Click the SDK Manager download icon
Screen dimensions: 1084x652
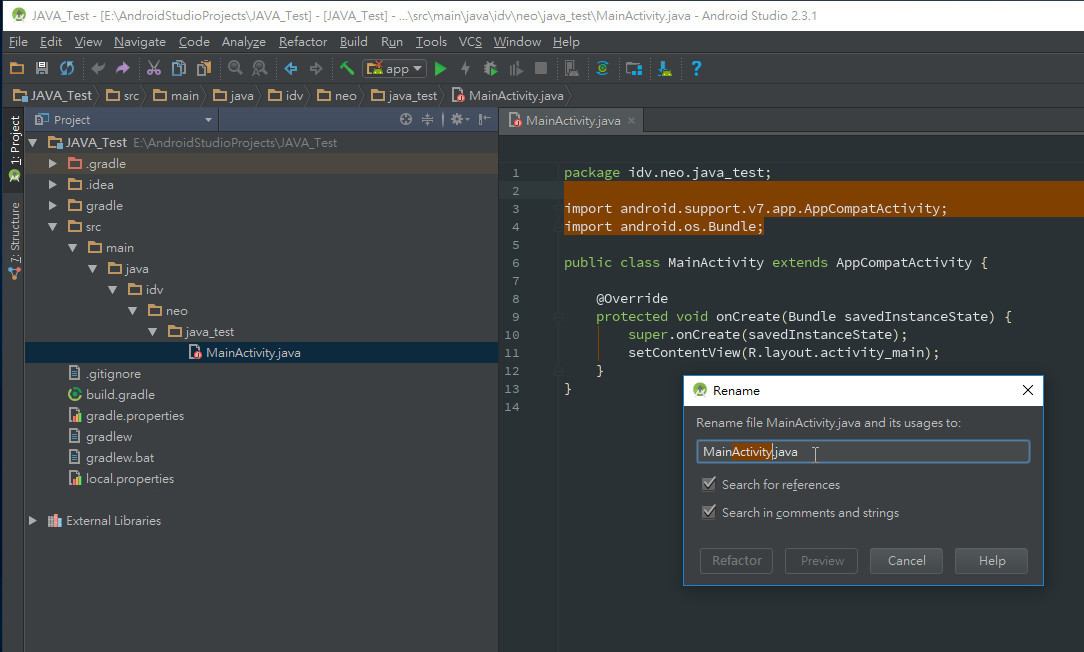coord(665,68)
